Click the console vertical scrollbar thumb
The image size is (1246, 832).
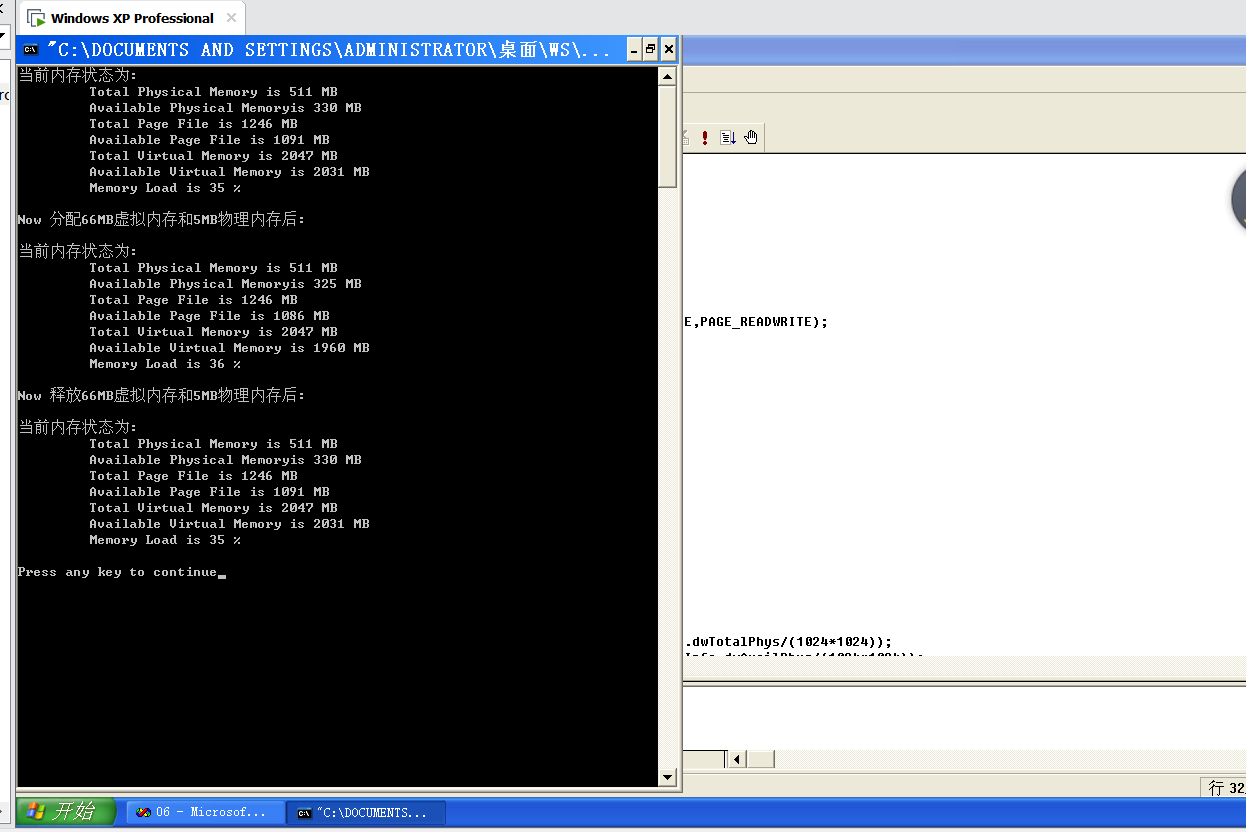(668, 136)
